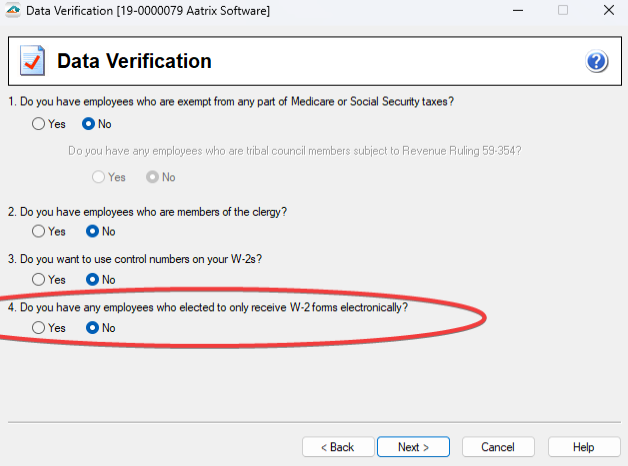This screenshot has height=466, width=628.
Task: Pick No for W-2 control numbers
Action: click(x=93, y=279)
